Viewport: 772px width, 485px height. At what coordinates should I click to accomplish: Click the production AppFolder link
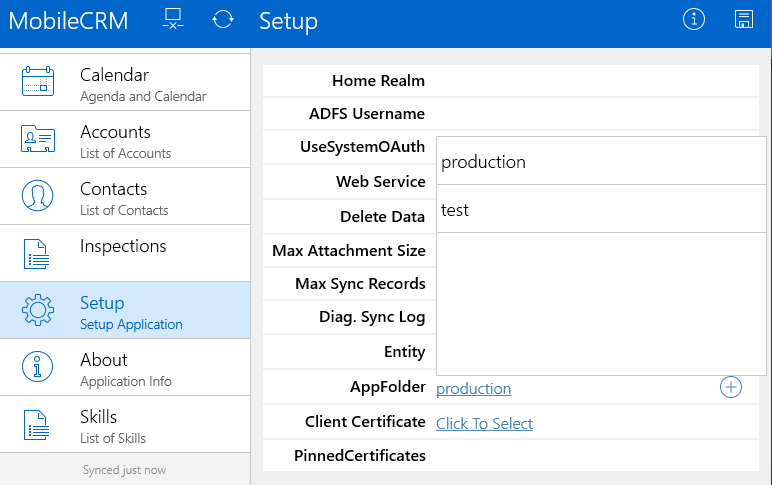[x=474, y=388]
